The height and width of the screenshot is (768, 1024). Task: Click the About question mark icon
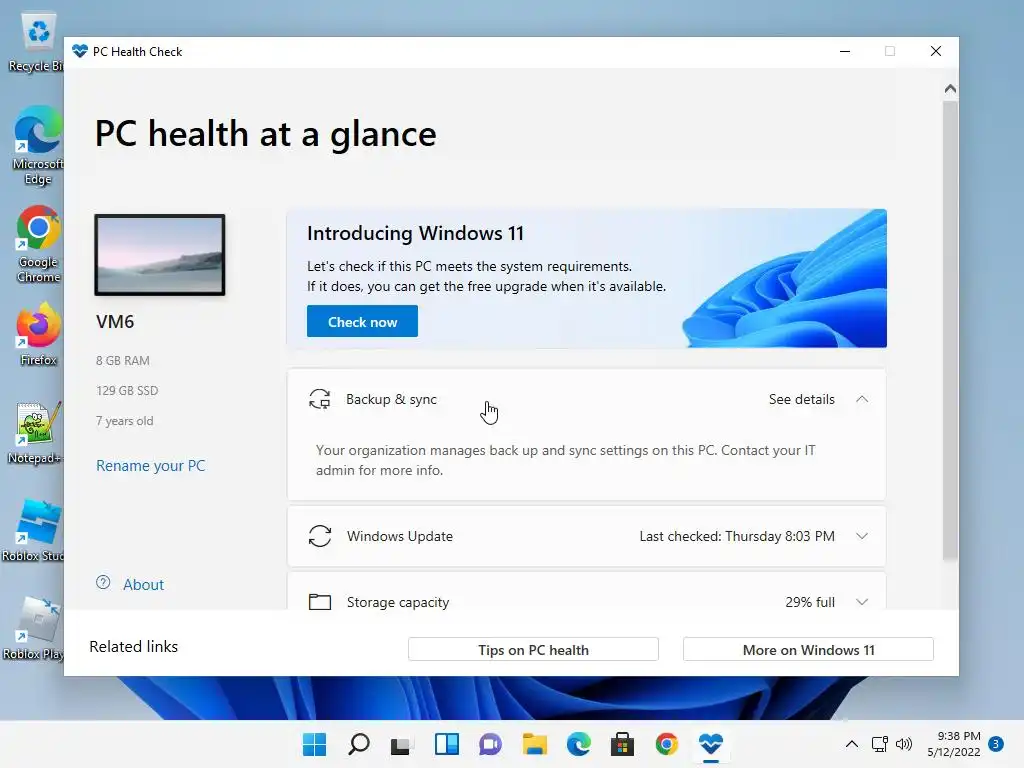click(103, 583)
